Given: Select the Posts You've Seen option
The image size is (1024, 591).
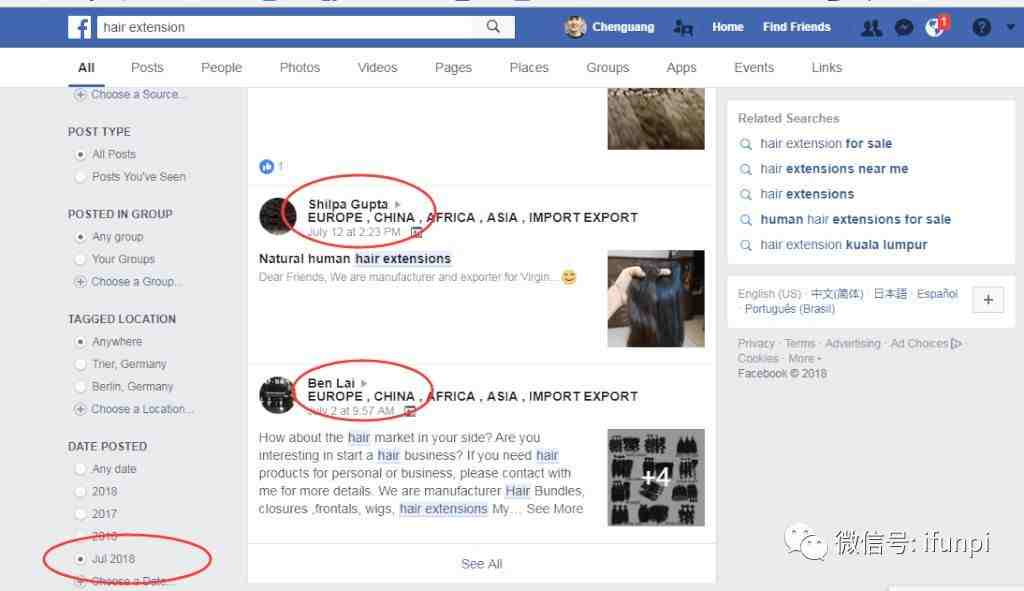Looking at the screenshot, I should 81,177.
